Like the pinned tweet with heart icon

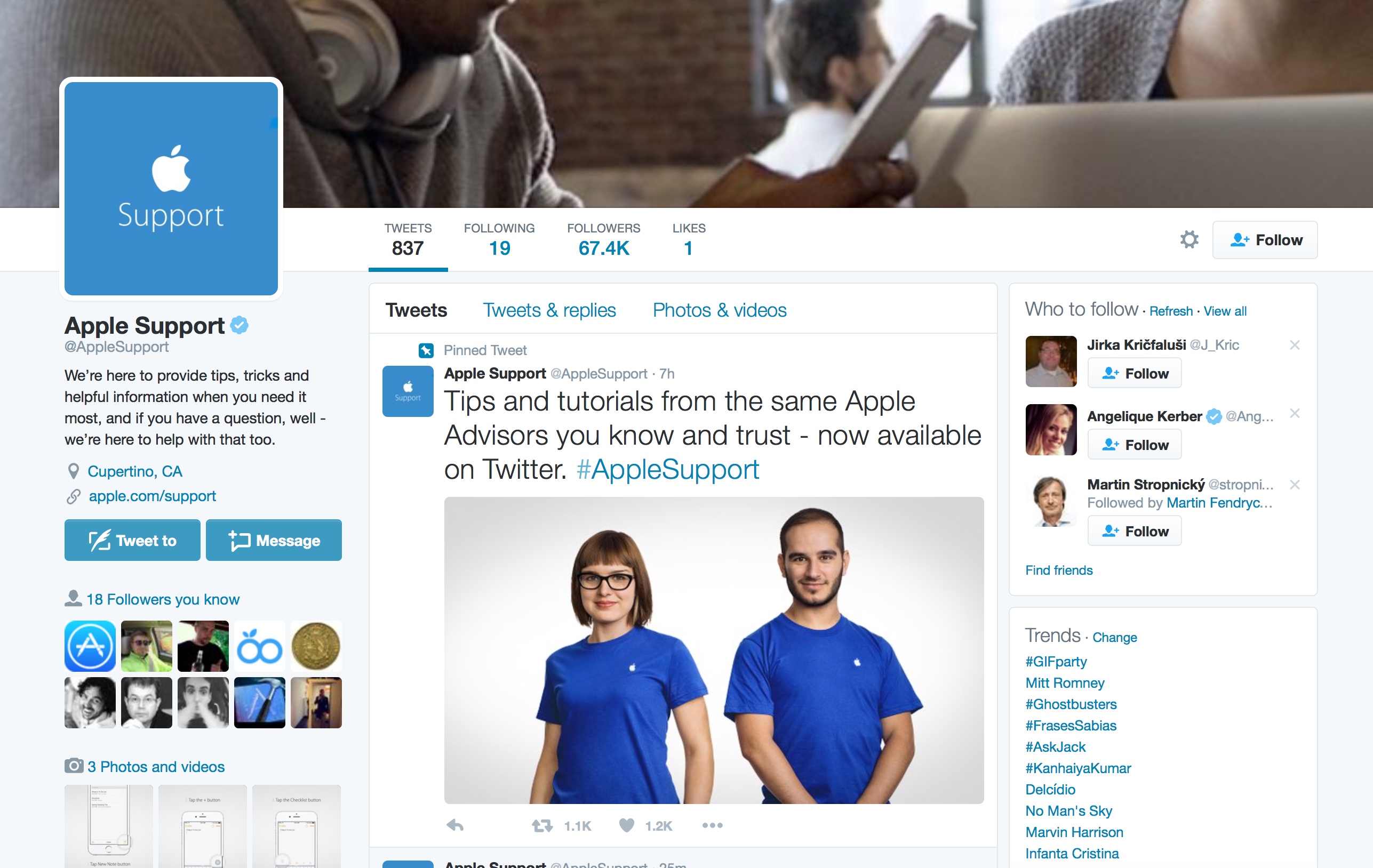(627, 825)
